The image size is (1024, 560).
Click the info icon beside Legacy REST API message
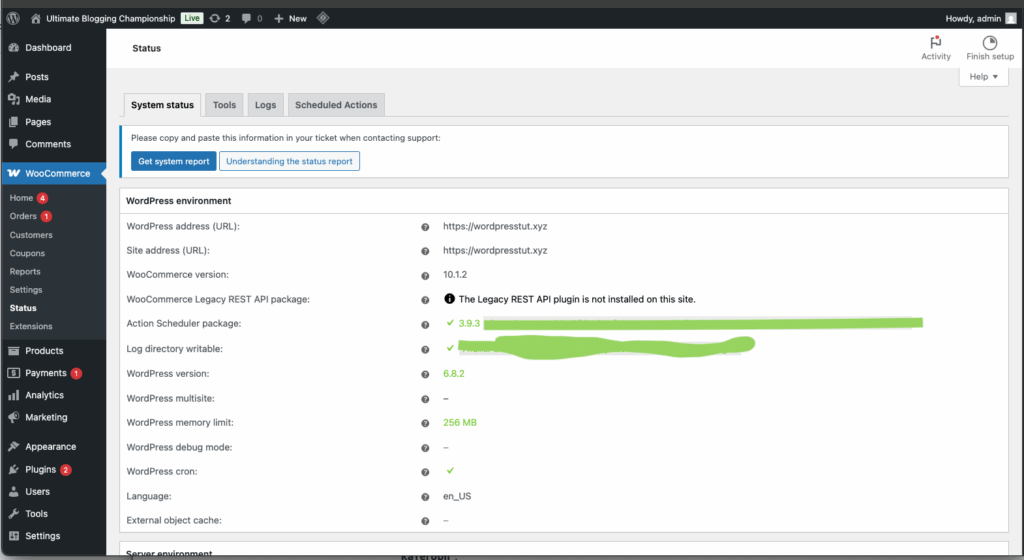tap(449, 299)
